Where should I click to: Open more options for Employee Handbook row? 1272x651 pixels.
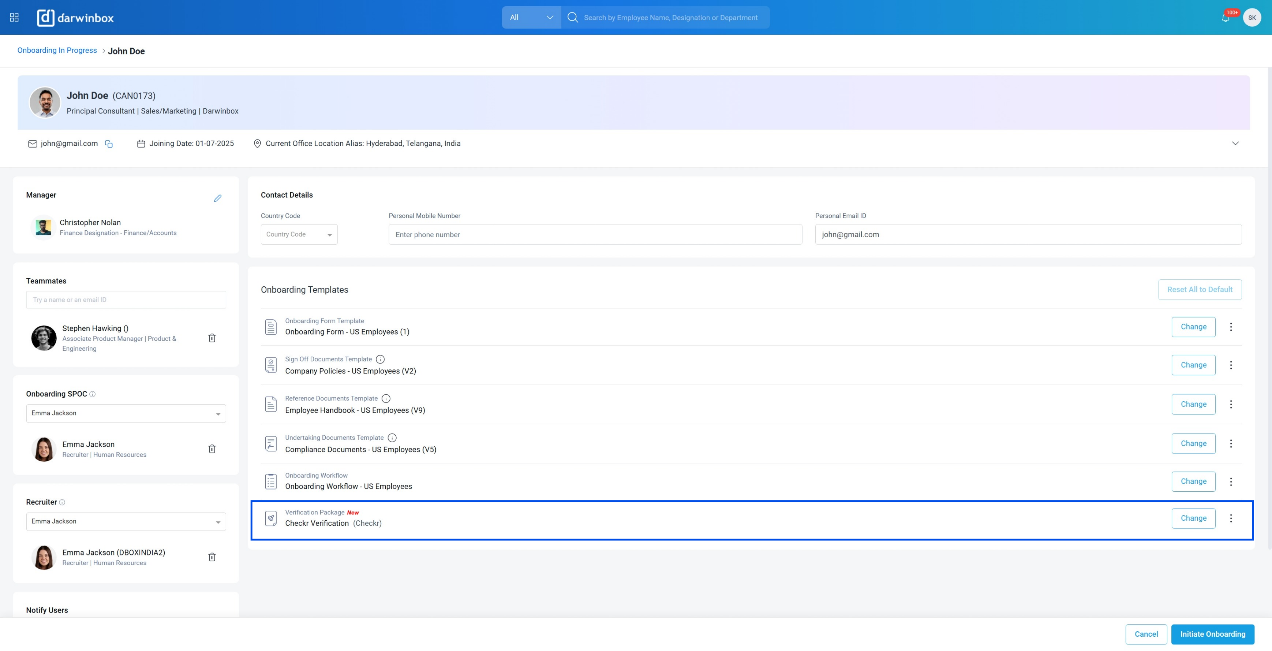click(1231, 404)
